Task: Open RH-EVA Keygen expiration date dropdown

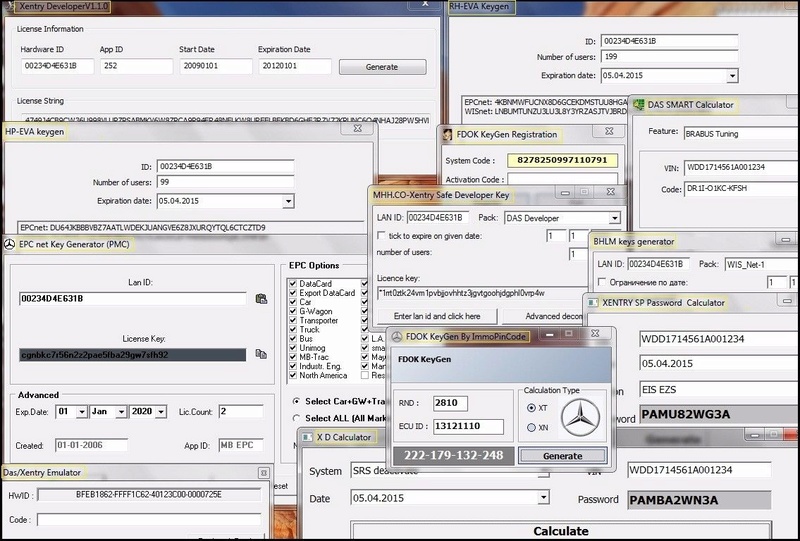Action: pyautogui.click(x=732, y=76)
